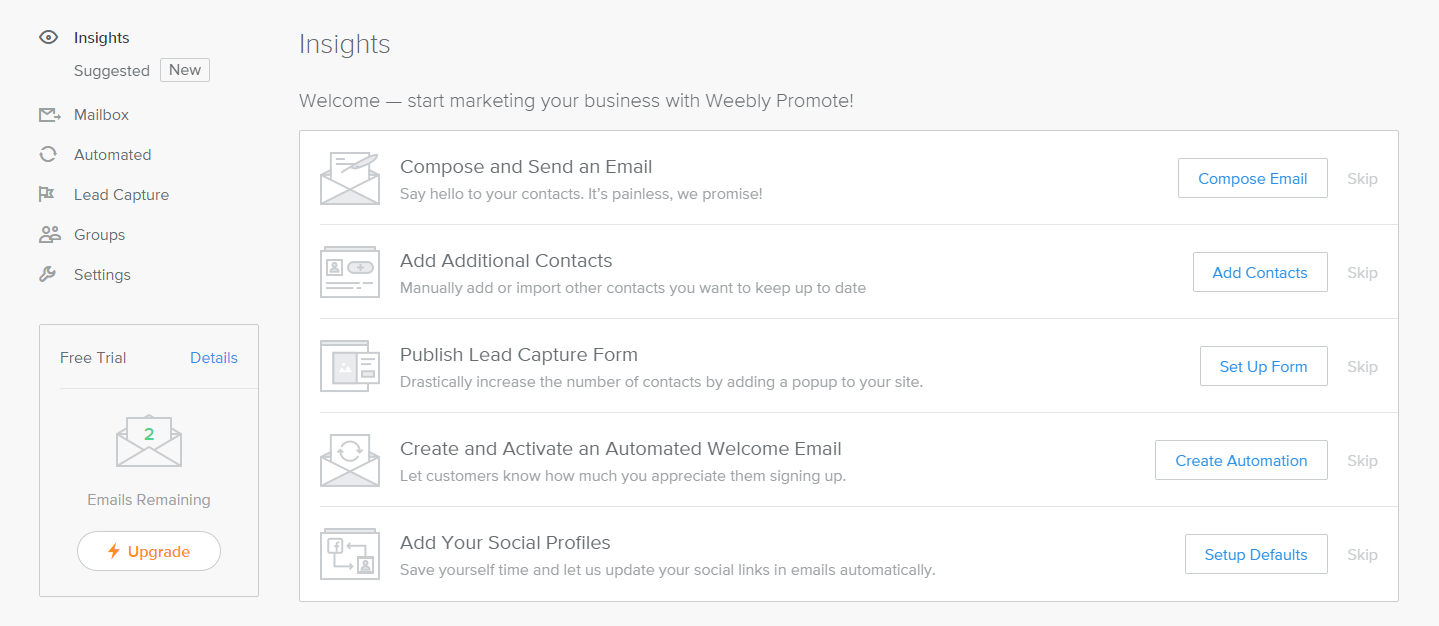Click the Add Contacts button
Image resolution: width=1439 pixels, height=626 pixels.
tap(1260, 272)
